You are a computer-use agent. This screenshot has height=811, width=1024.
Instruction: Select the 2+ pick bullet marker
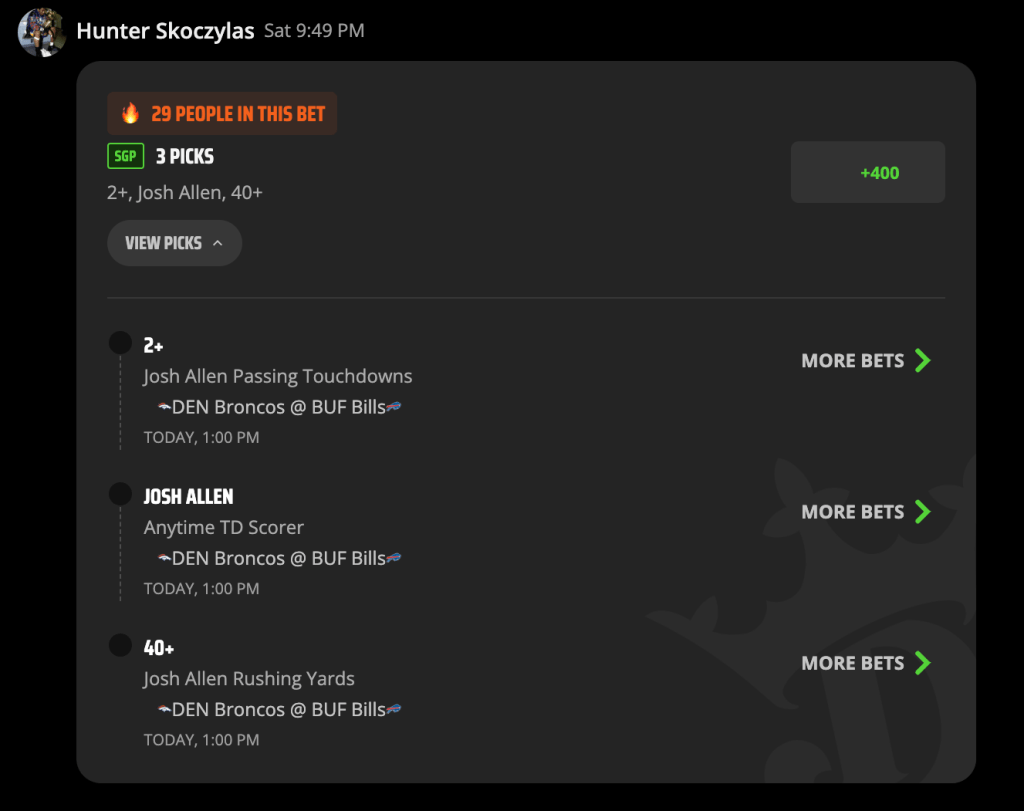point(120,343)
